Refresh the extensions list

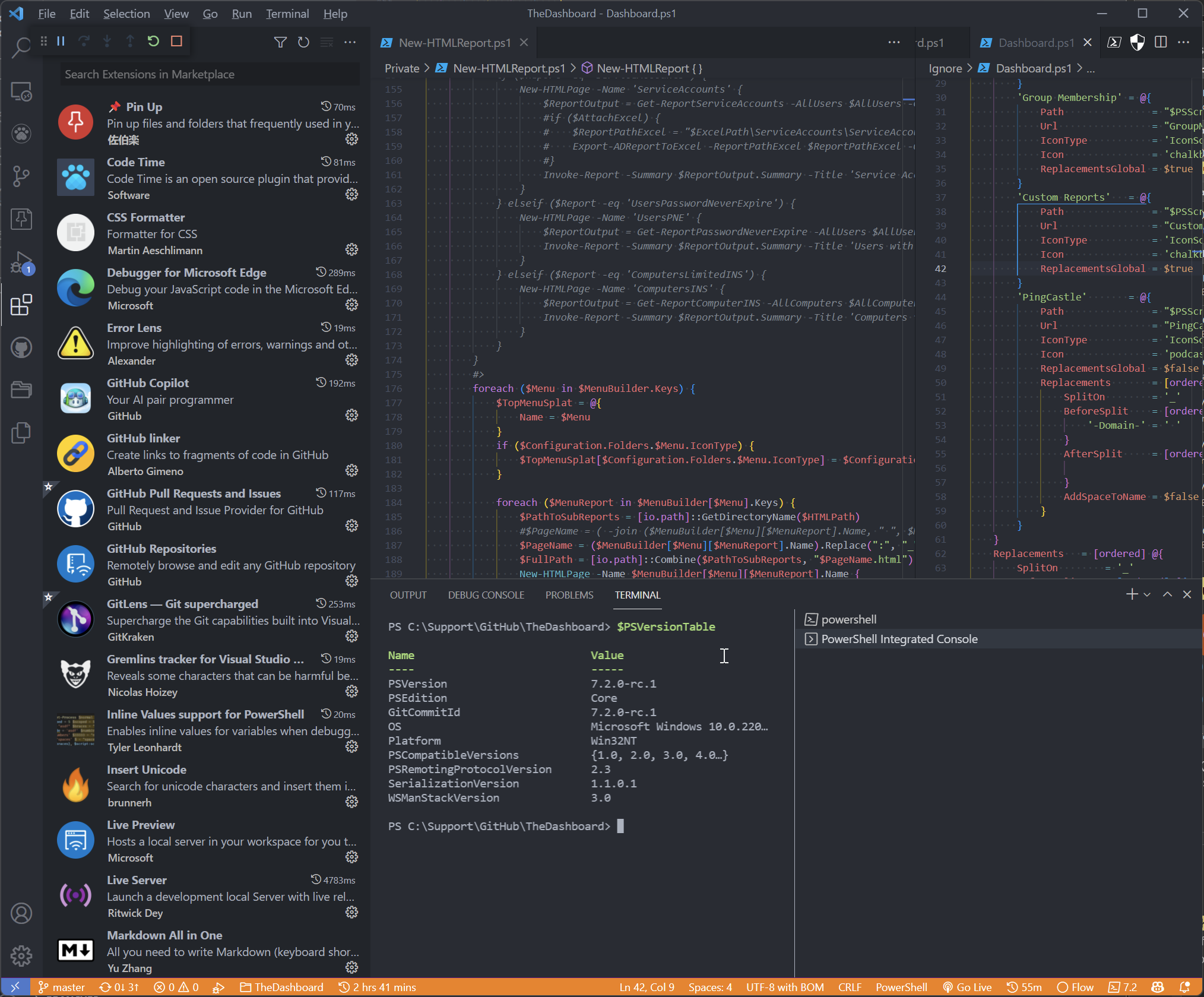pos(303,42)
